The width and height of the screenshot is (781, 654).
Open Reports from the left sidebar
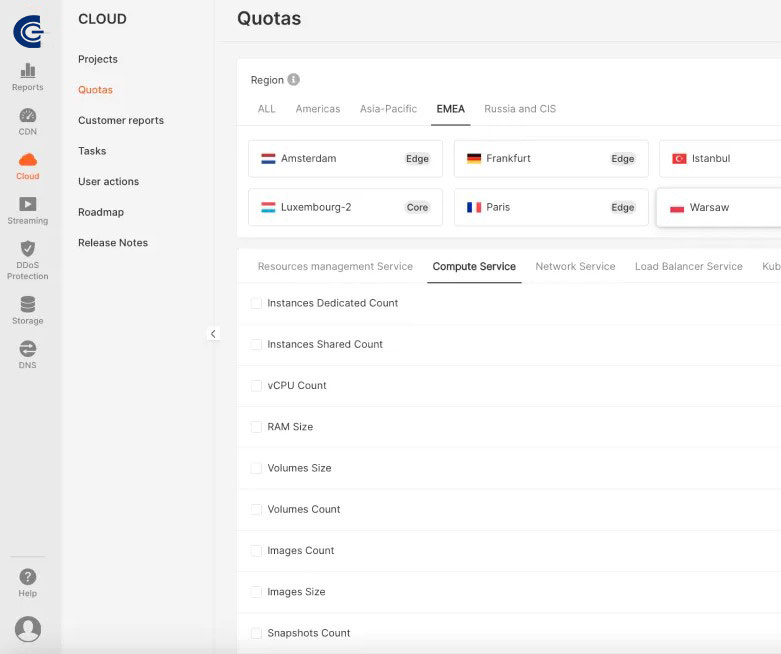[x=28, y=71]
